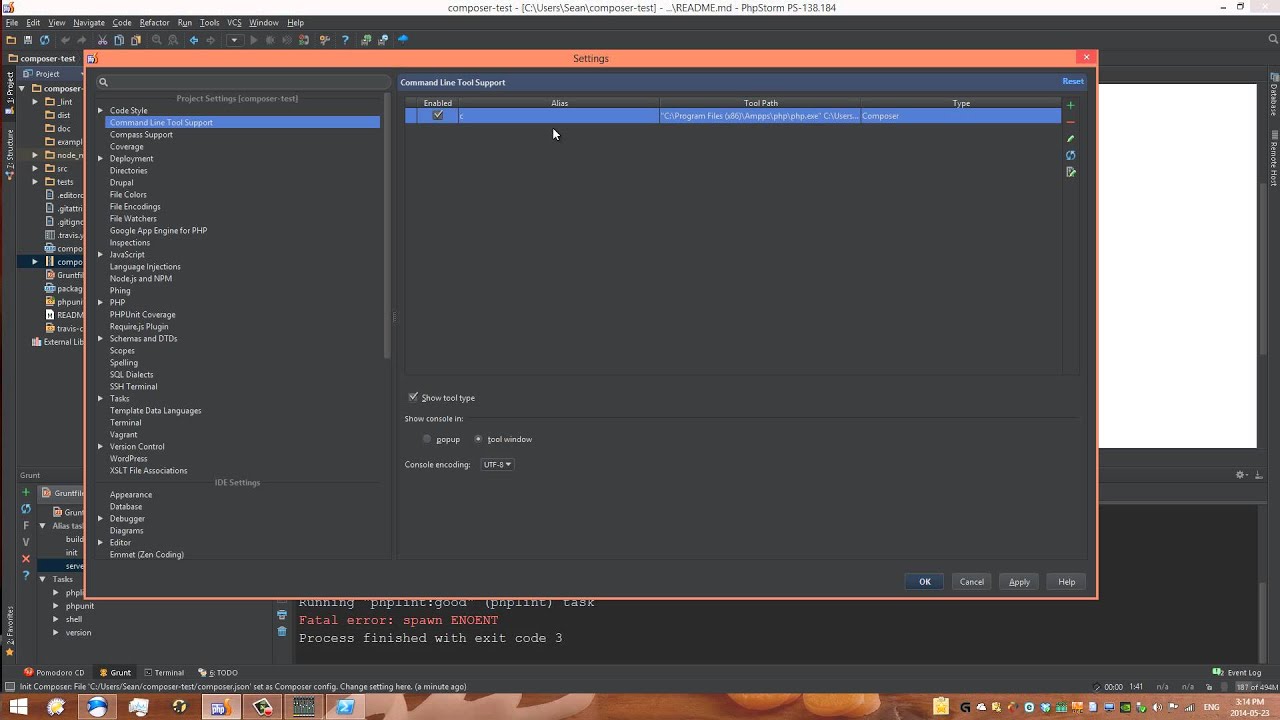Click the question mark icon in Grunt panel
Screen dimensions: 1280x720
26,574
